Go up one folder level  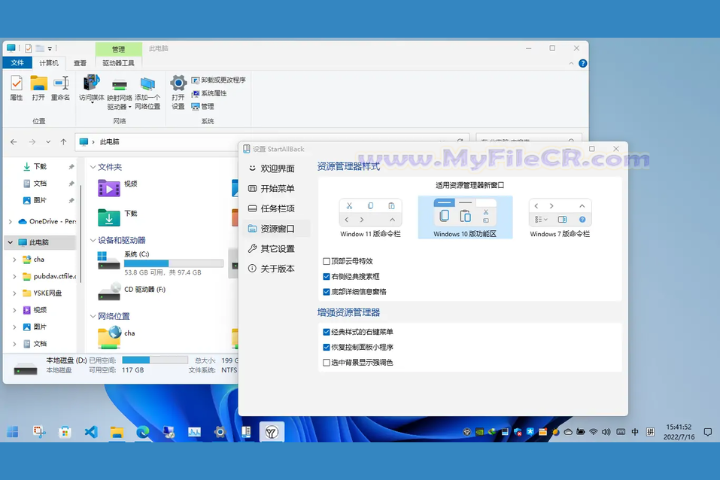(x=63, y=142)
